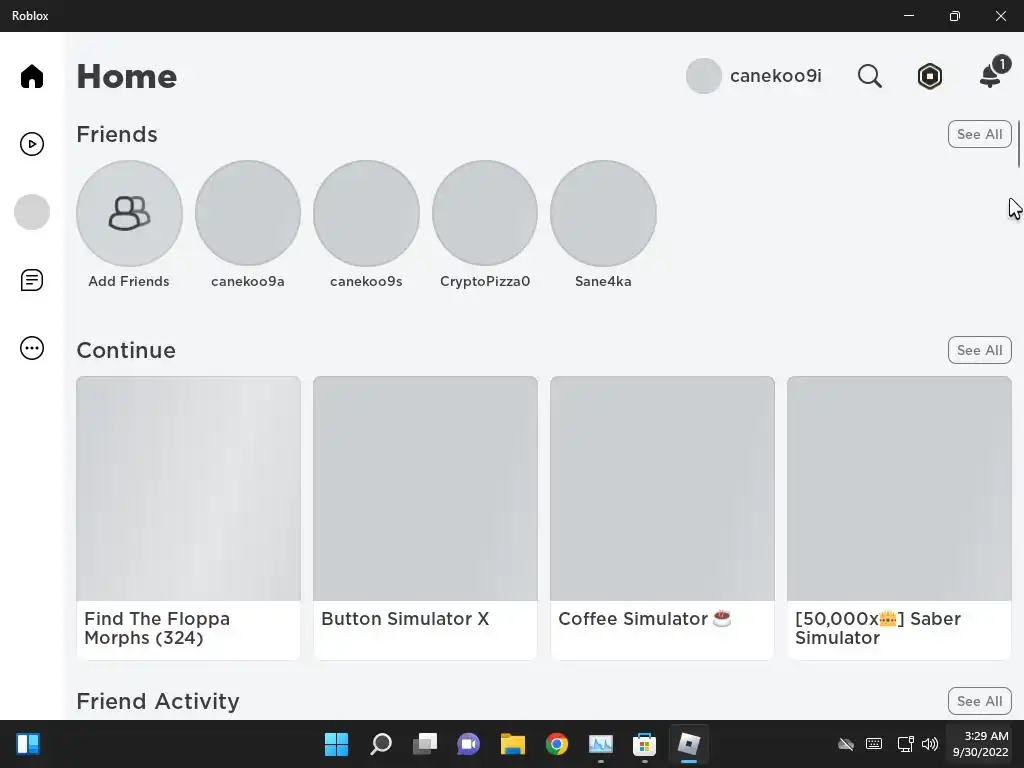Click See All next to Continue
1024x768 pixels.
tap(980, 350)
